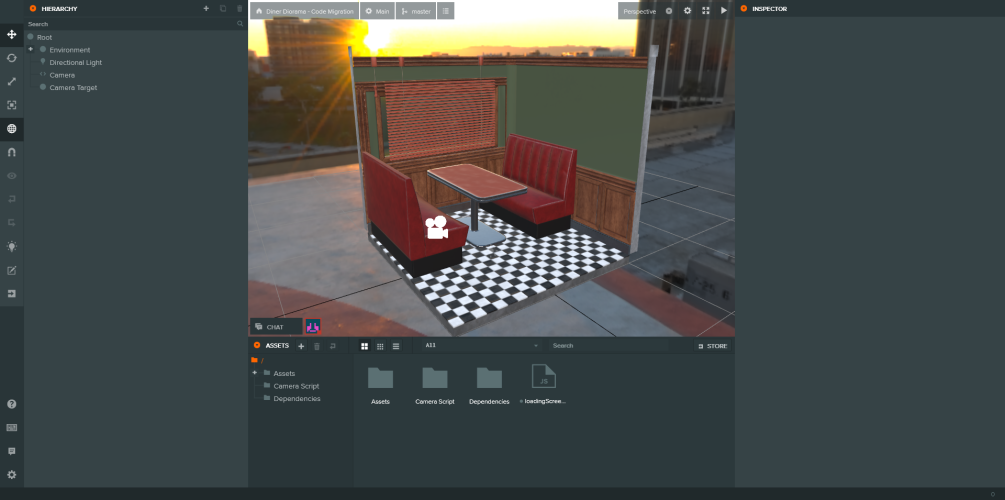
Task: Open the Bake lightmaps lightbulb tool
Action: [12, 246]
